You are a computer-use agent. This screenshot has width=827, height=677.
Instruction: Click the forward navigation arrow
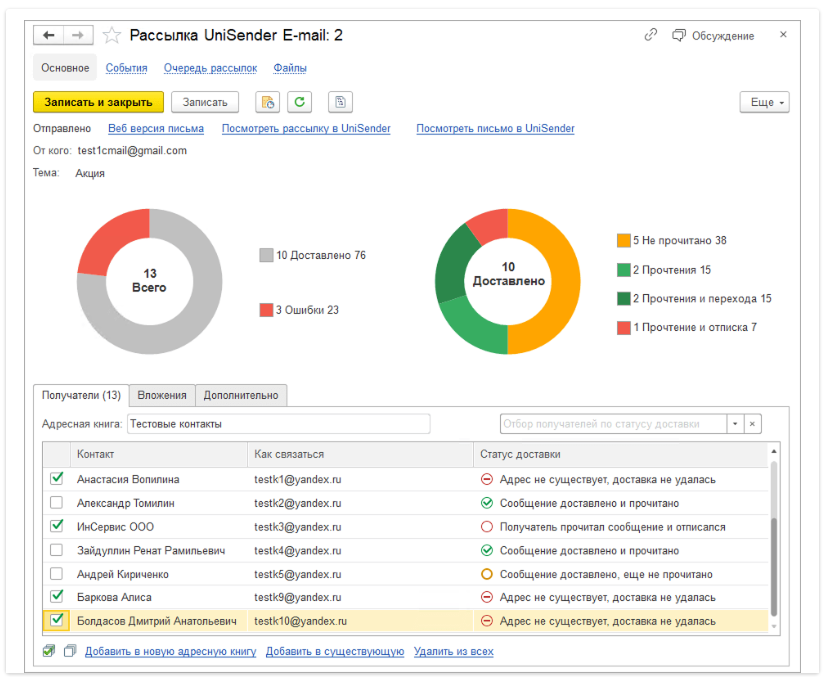tap(78, 35)
